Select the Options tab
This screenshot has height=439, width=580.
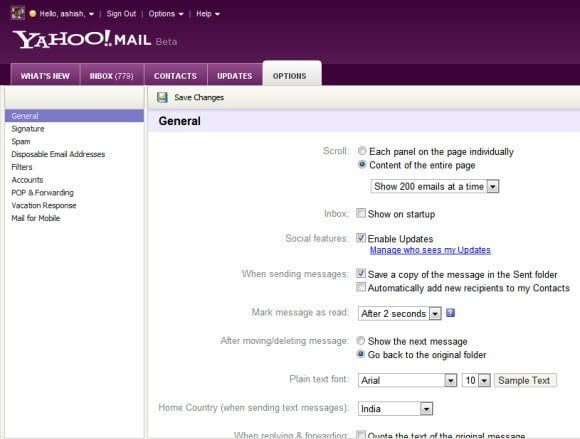pyautogui.click(x=292, y=74)
